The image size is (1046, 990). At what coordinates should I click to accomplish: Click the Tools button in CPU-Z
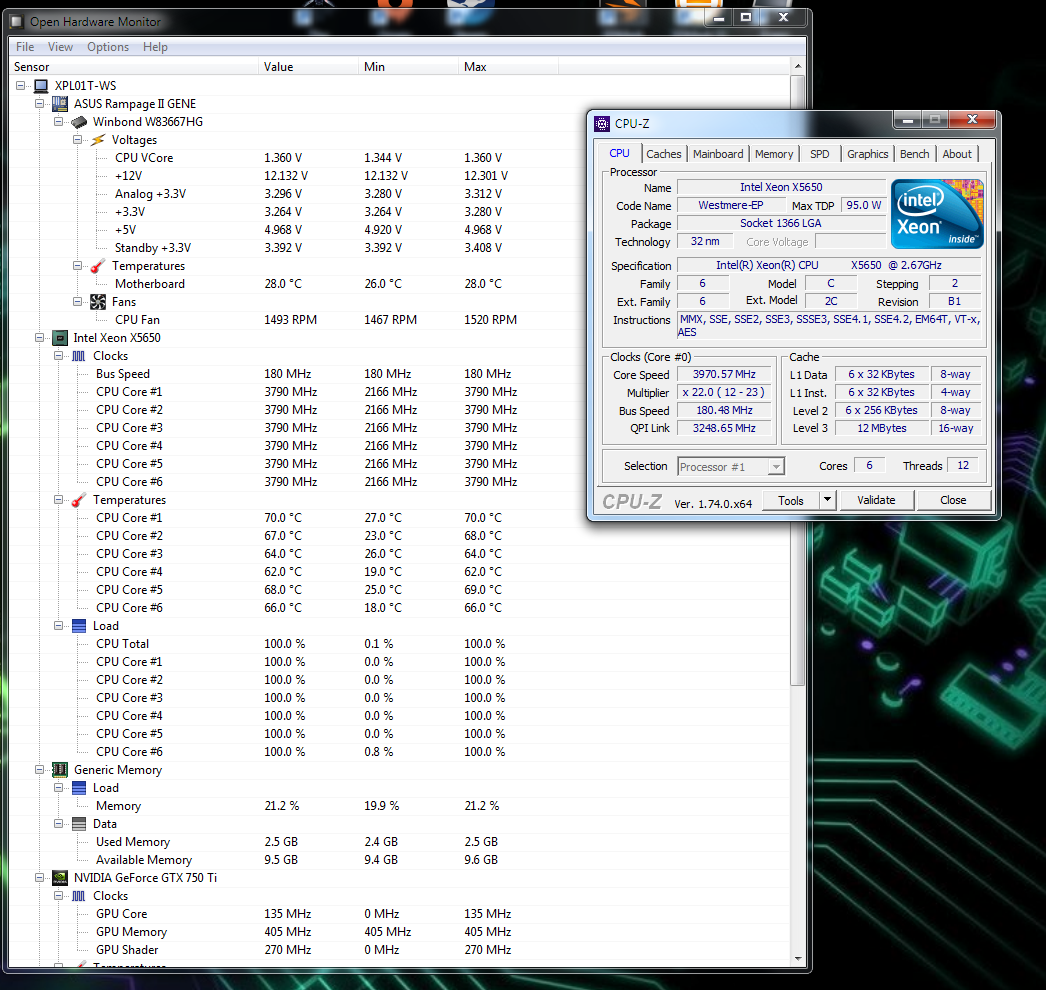791,500
